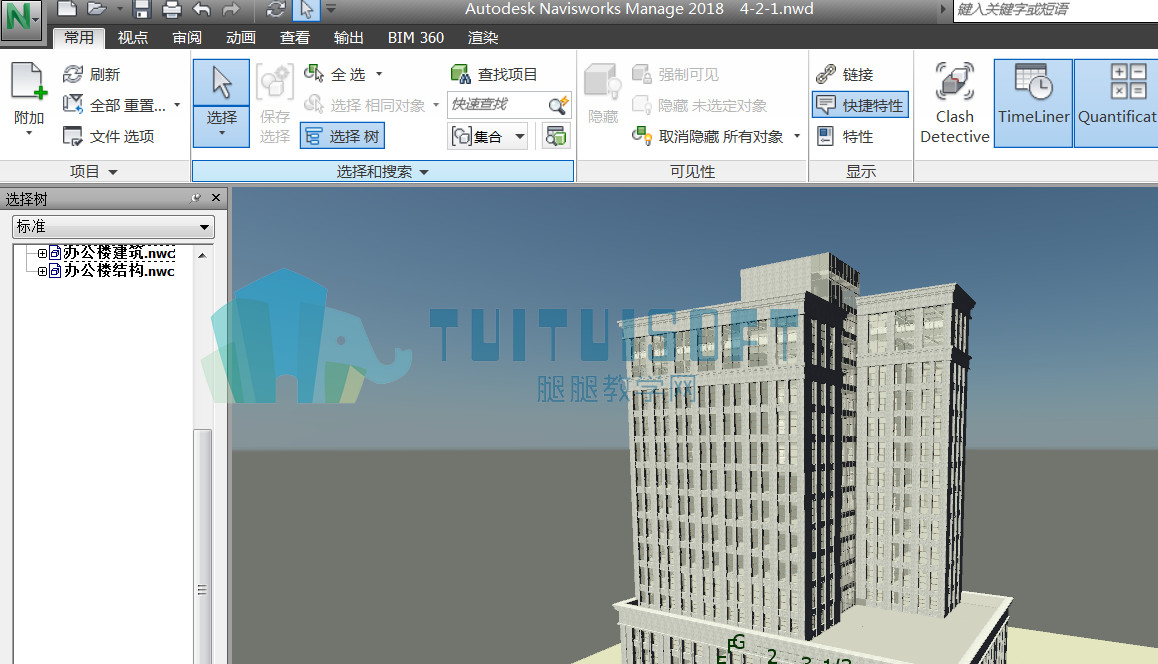Image resolution: width=1158 pixels, height=664 pixels.
Task: Run quick find with magnifier icon
Action: (558, 105)
